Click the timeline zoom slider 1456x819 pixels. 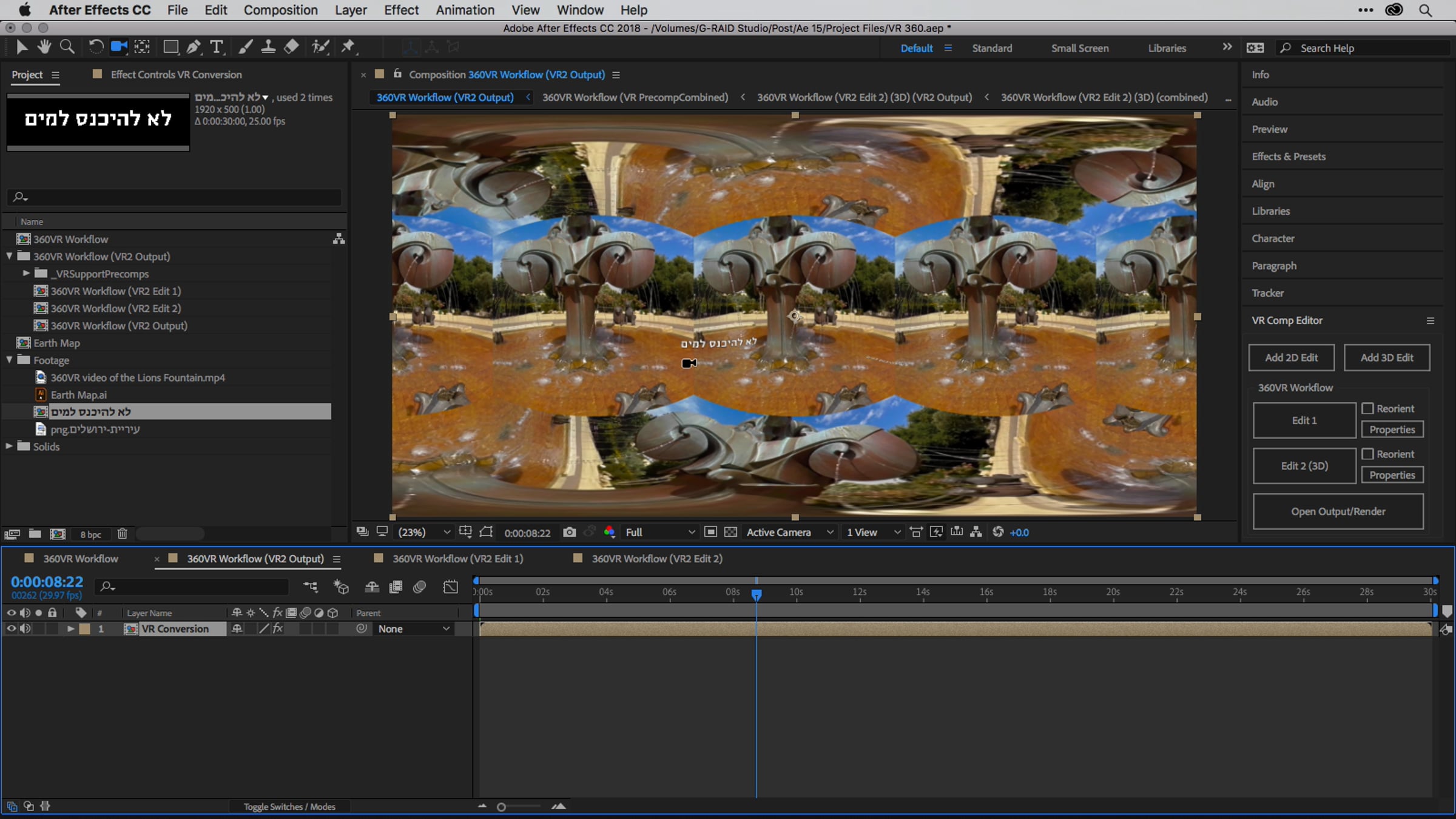502,807
